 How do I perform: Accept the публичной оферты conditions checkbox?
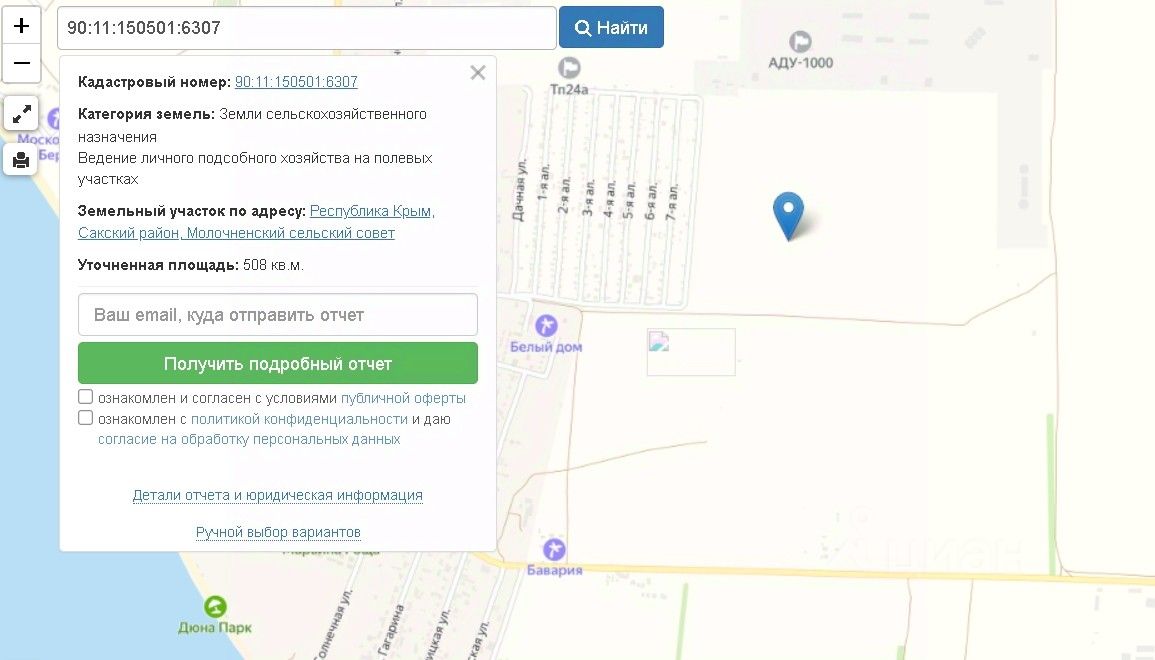point(85,397)
